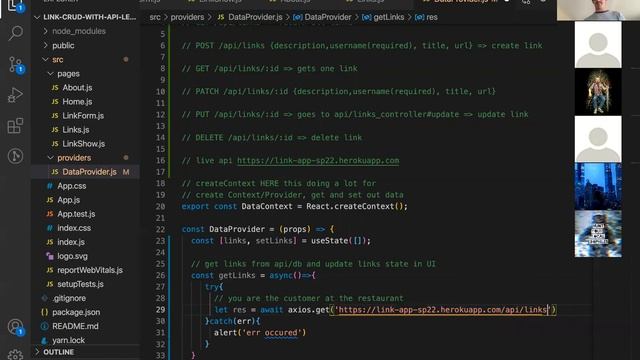Open the Accounts menu icon
The height and width of the screenshot is (360, 640).
16,327
